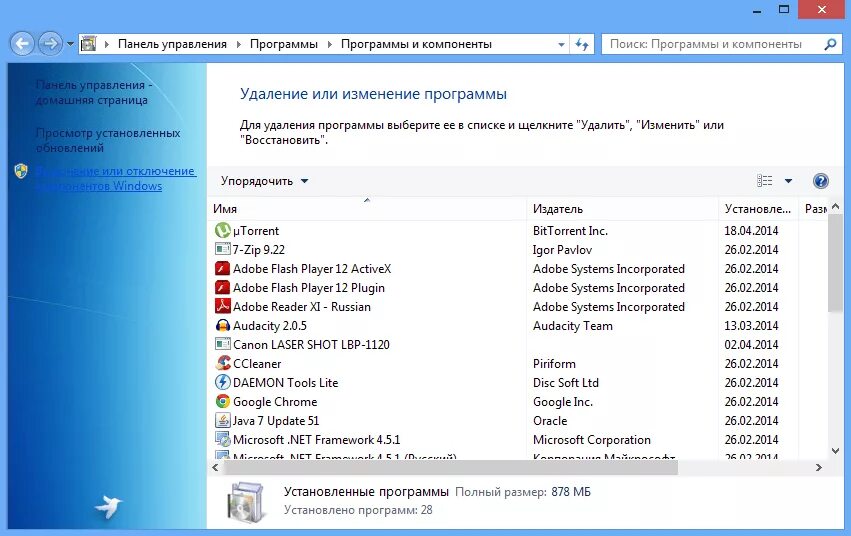Select Adobe Reader XI - Russian entry
Viewport: 851px width, 536px height.
[x=302, y=307]
